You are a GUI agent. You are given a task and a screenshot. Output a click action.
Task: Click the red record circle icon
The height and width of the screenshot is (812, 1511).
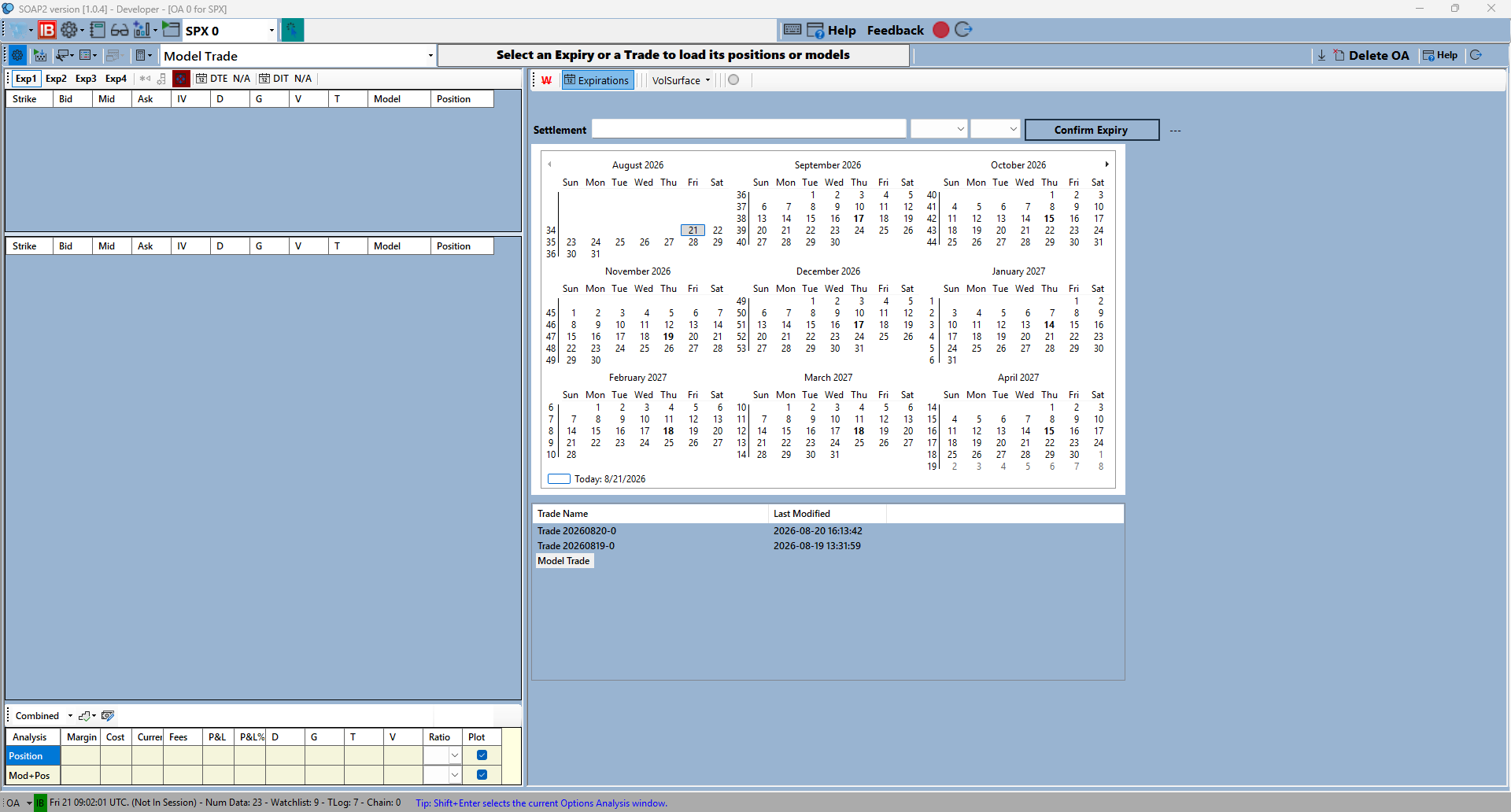(940, 30)
